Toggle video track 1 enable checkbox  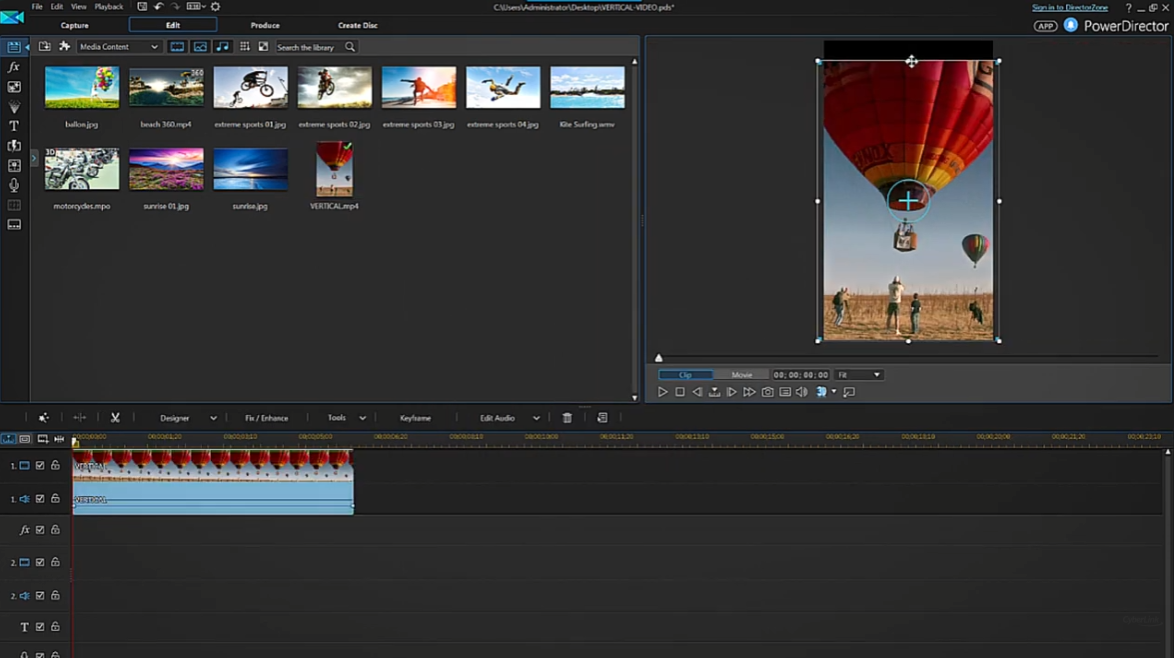click(x=40, y=466)
